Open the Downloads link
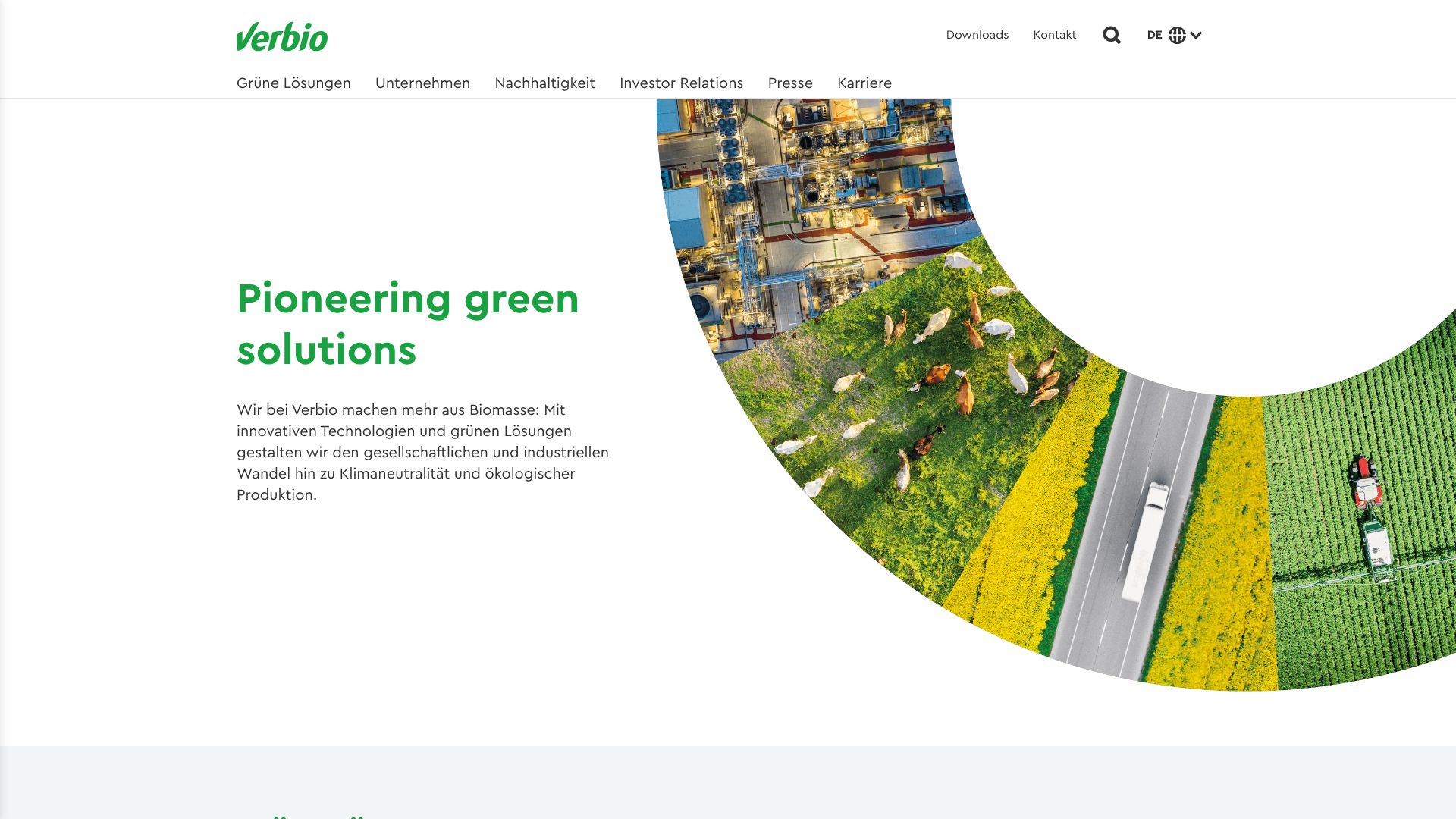Image resolution: width=1456 pixels, height=819 pixels. [x=977, y=35]
